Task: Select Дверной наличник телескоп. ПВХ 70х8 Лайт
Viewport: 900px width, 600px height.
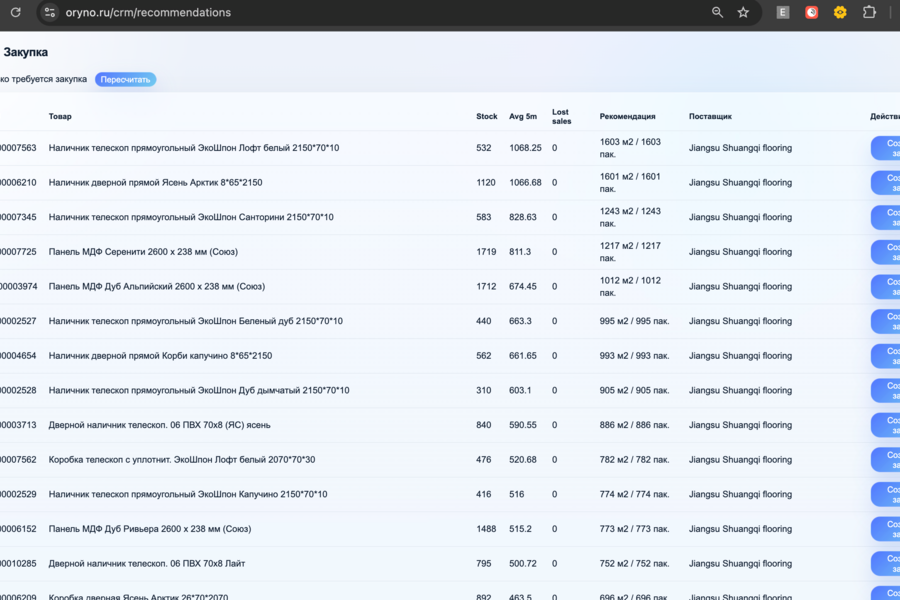Action: click(147, 564)
